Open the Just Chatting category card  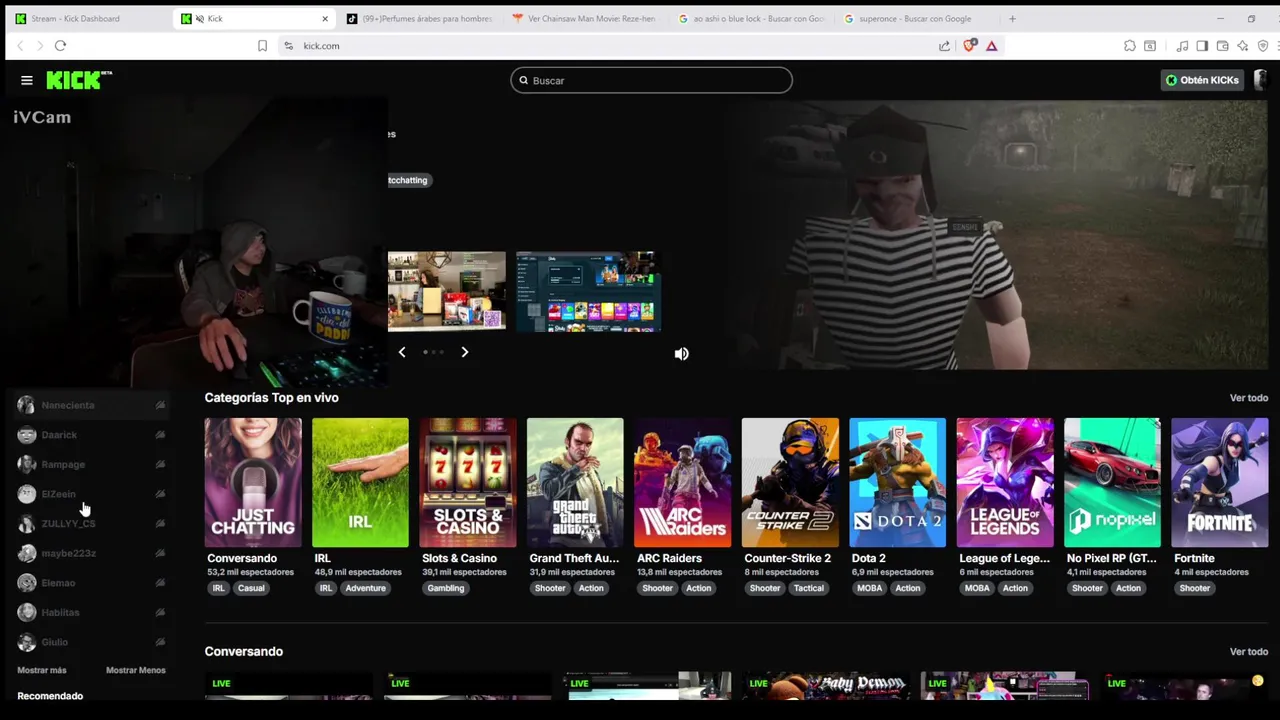tap(253, 483)
